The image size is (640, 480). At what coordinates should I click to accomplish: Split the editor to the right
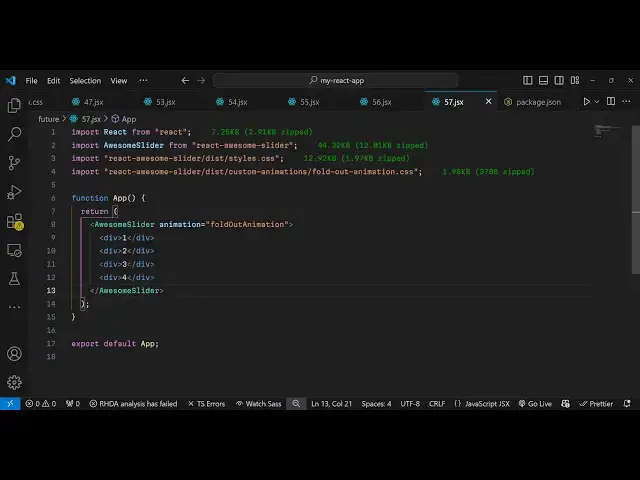(611, 101)
